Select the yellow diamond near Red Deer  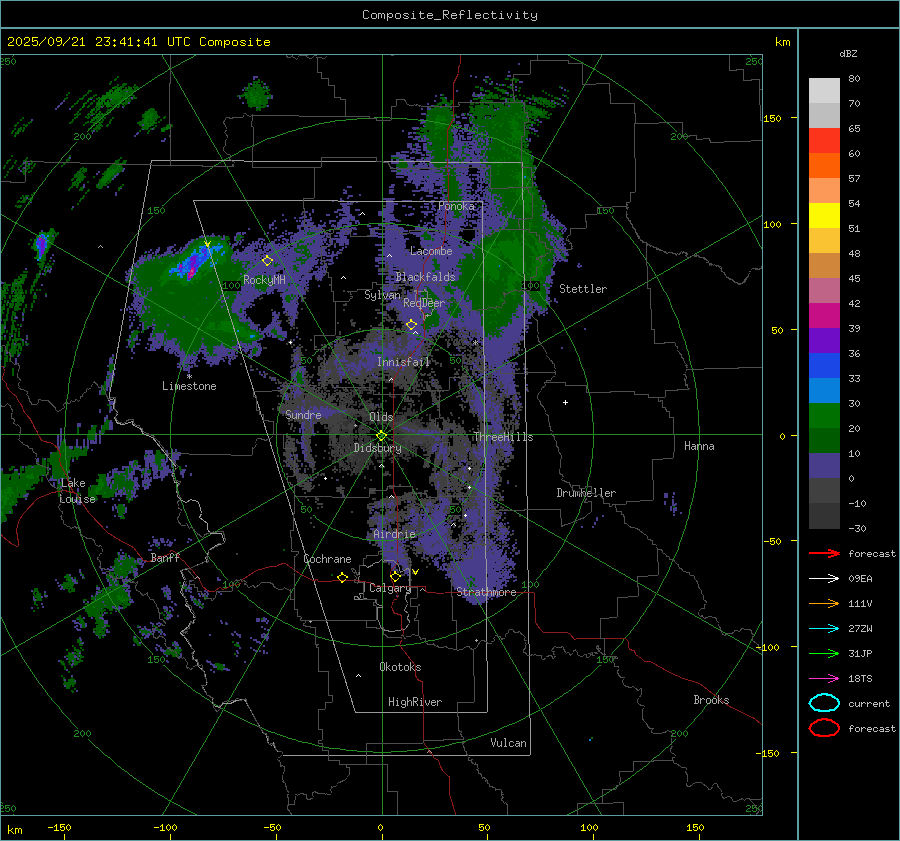click(411, 325)
